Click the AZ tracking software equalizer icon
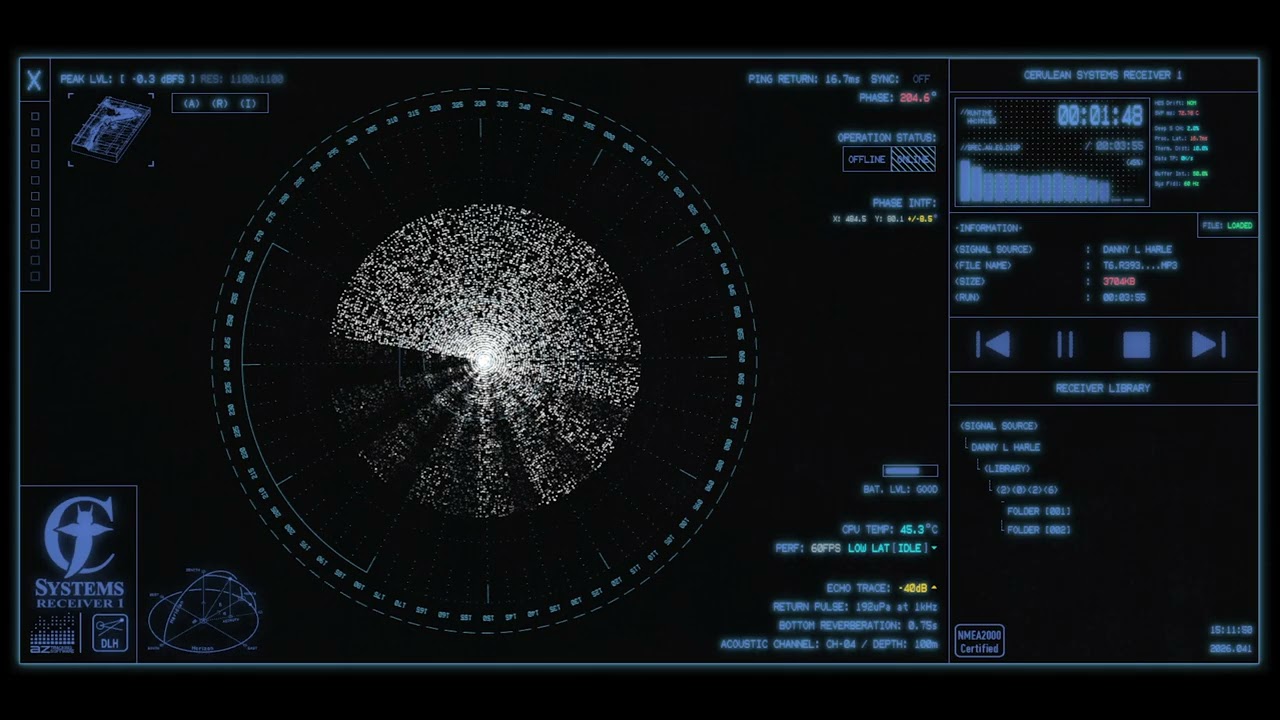Screen dimensions: 1280x720 pos(53,634)
